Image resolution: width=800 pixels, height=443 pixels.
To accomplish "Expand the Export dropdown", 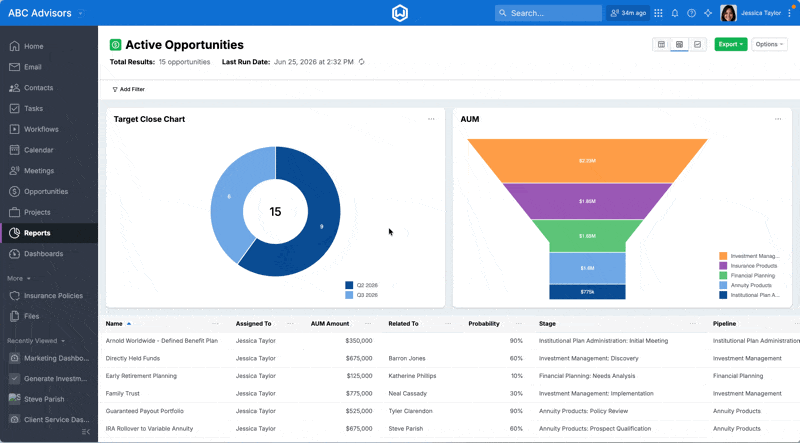I will click(x=731, y=44).
